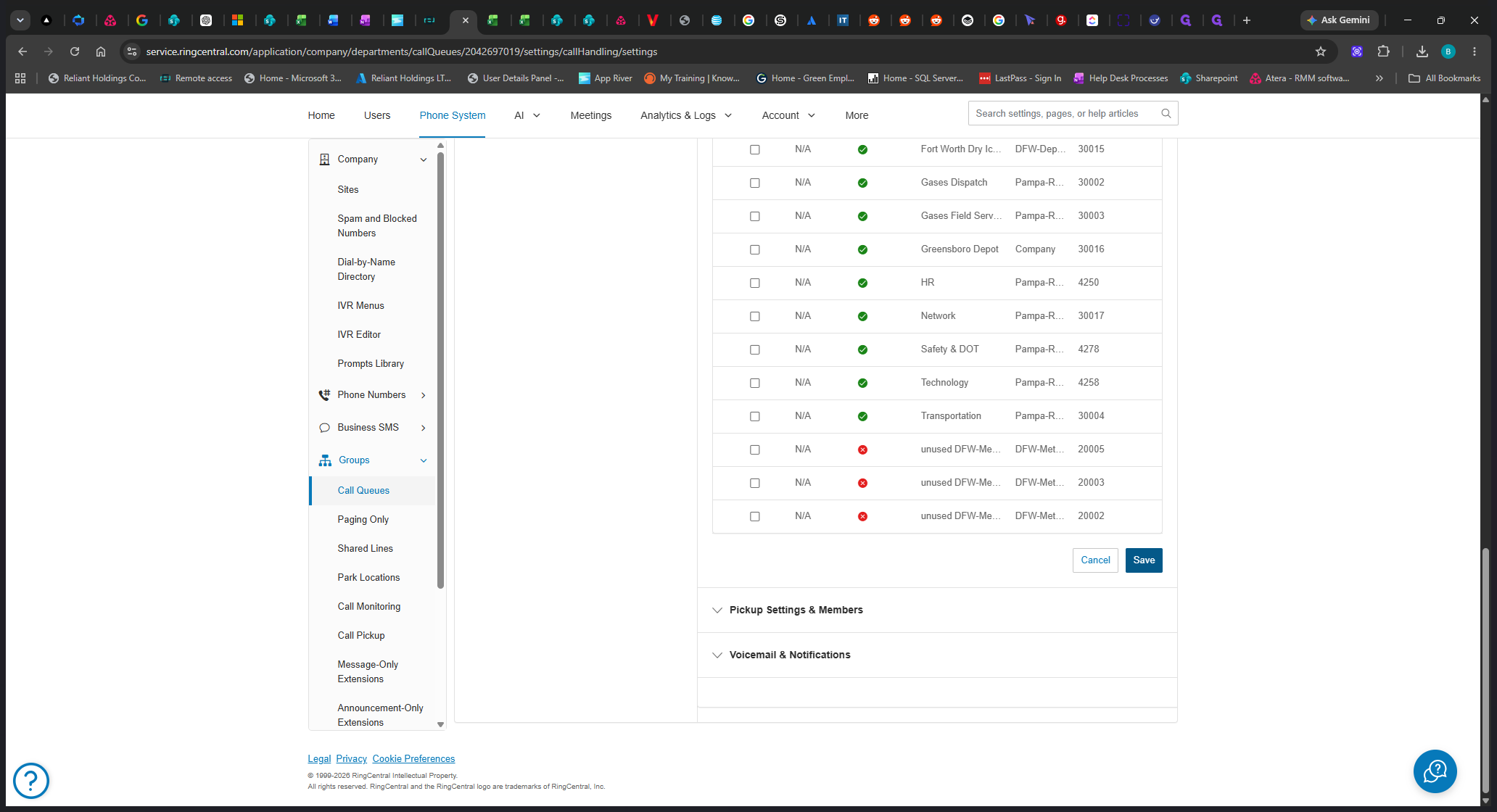Click the Cancel button
1497x812 pixels.
1095,560
